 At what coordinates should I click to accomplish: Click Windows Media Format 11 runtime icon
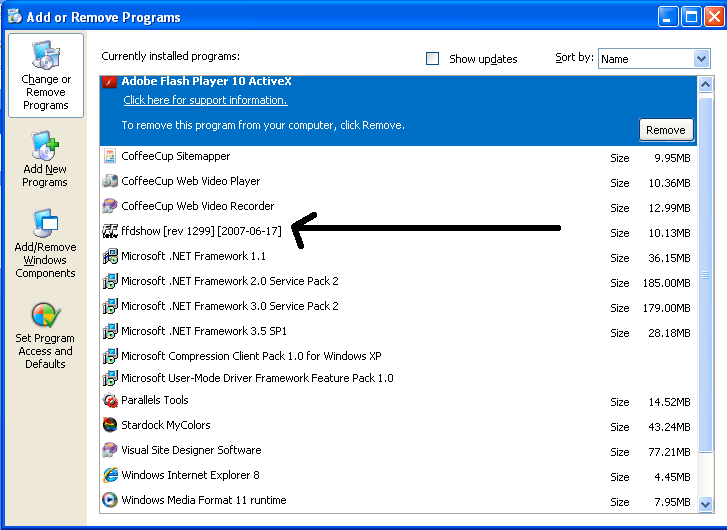[109, 500]
